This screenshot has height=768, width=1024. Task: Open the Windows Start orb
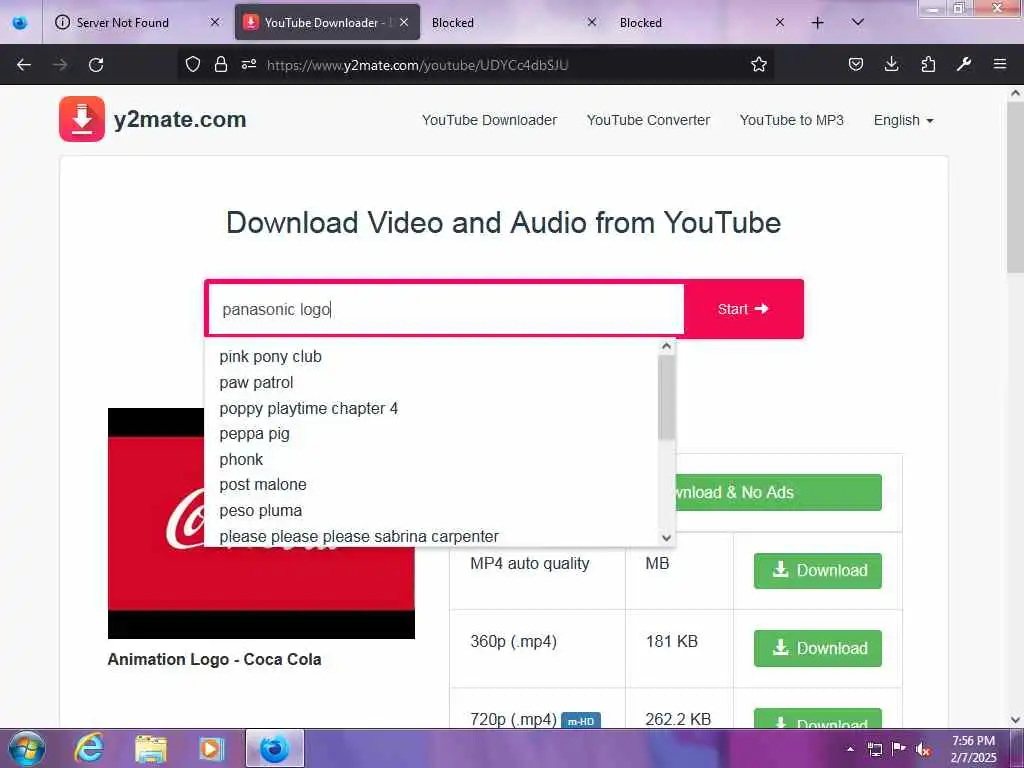point(26,748)
